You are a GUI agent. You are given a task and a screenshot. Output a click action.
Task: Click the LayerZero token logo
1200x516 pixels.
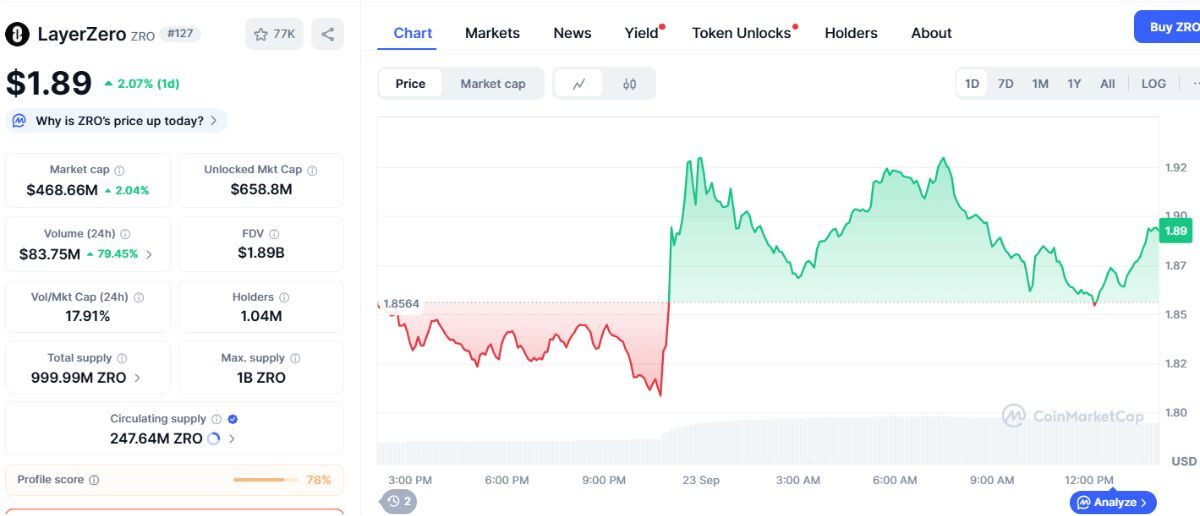click(17, 34)
